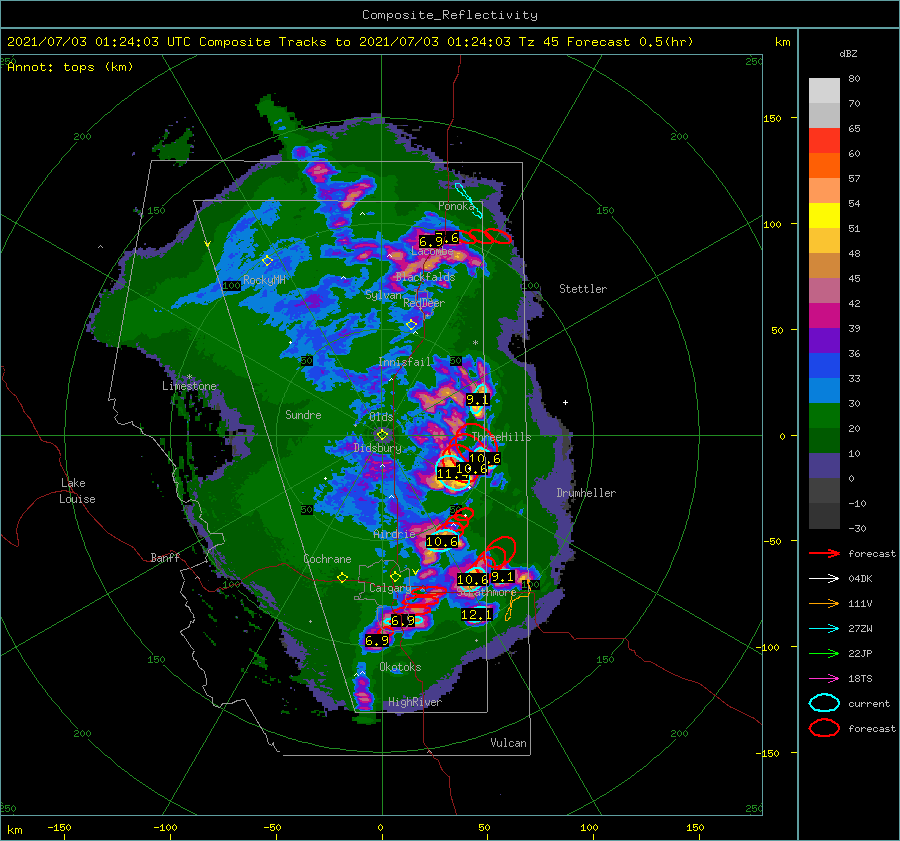Click the 9.6 storm top label near Lacombe

tap(449, 237)
